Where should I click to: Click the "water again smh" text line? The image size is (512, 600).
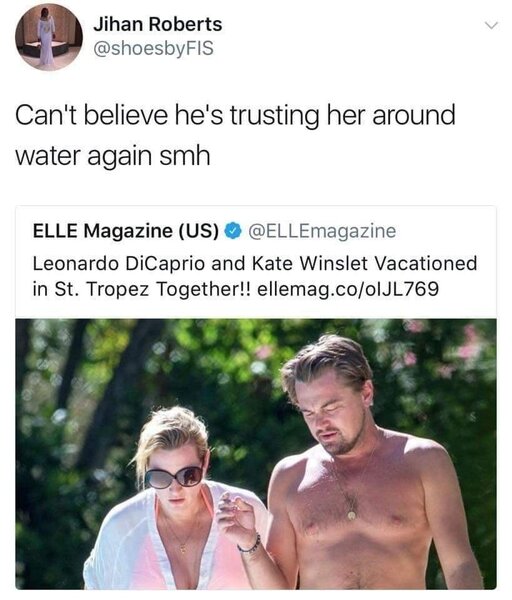point(113,156)
